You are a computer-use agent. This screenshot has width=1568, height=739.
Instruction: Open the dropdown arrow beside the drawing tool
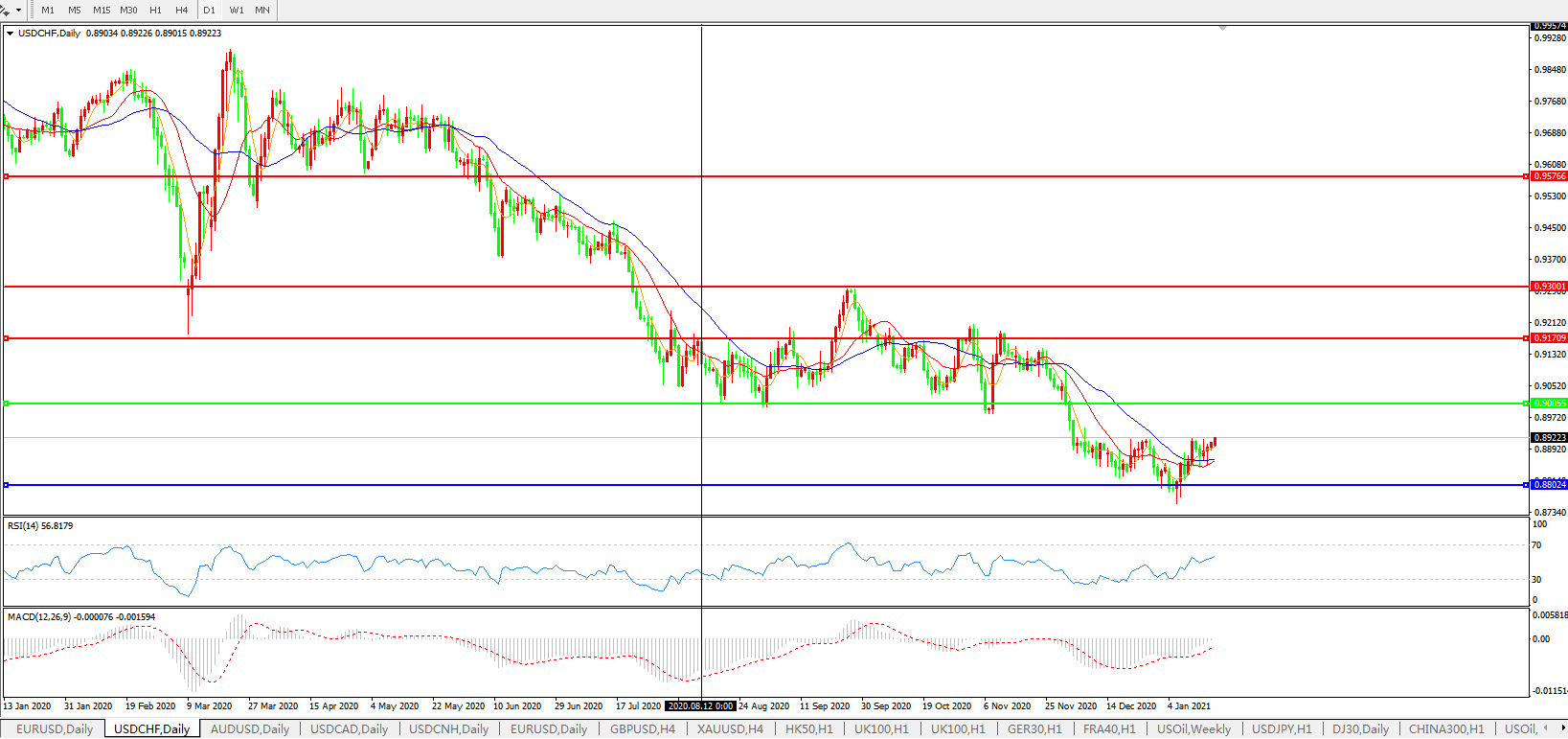coord(18,10)
